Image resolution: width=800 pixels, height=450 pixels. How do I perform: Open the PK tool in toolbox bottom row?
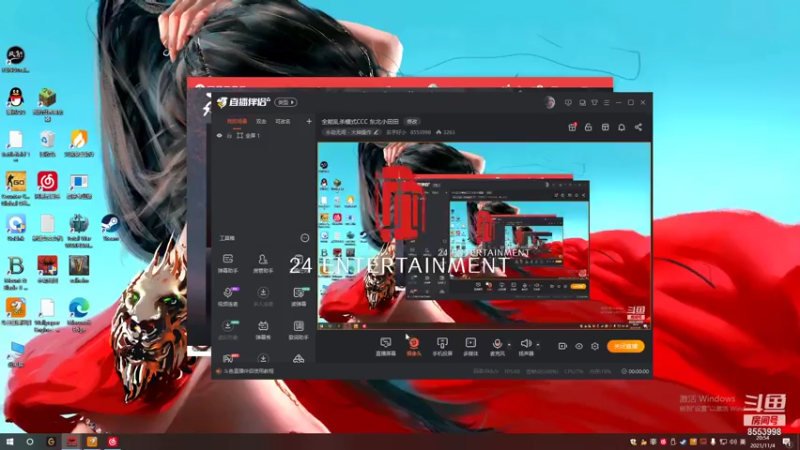[229, 358]
